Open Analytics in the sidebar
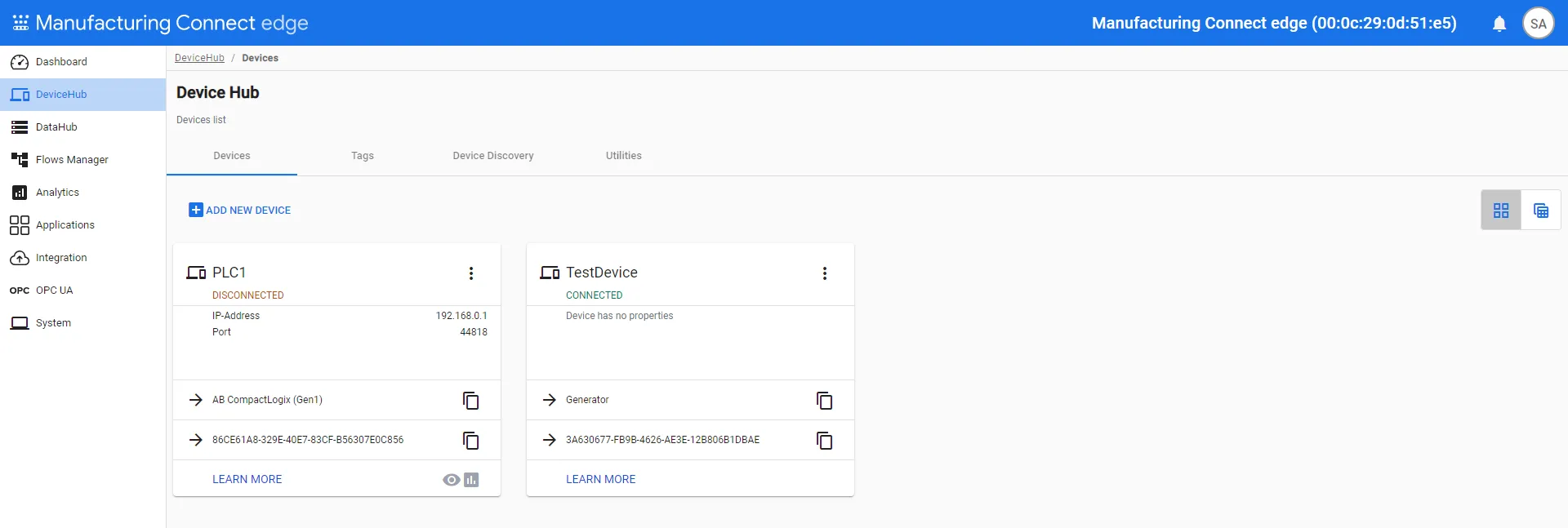 pyautogui.click(x=82, y=193)
